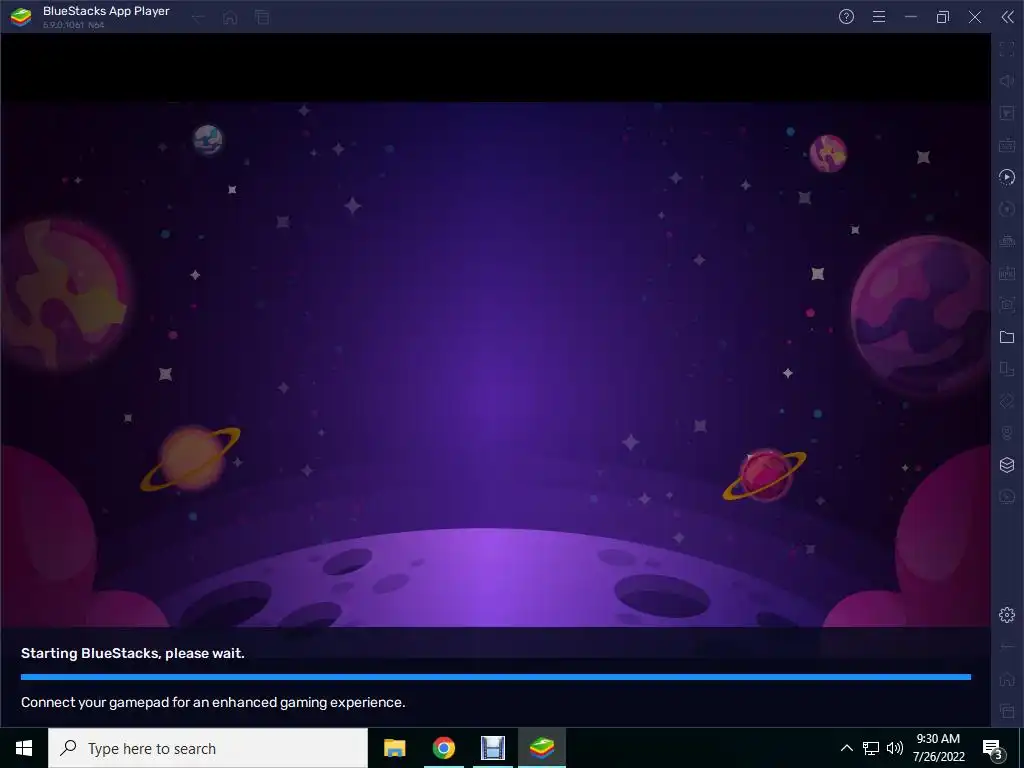The width and height of the screenshot is (1024, 768).
Task: Close the BlueStacks App Player window
Action: click(975, 17)
